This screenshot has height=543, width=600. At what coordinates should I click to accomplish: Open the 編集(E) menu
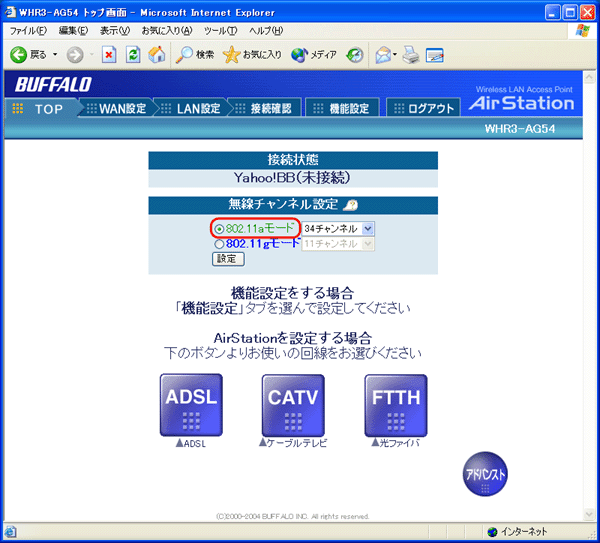click(x=73, y=31)
